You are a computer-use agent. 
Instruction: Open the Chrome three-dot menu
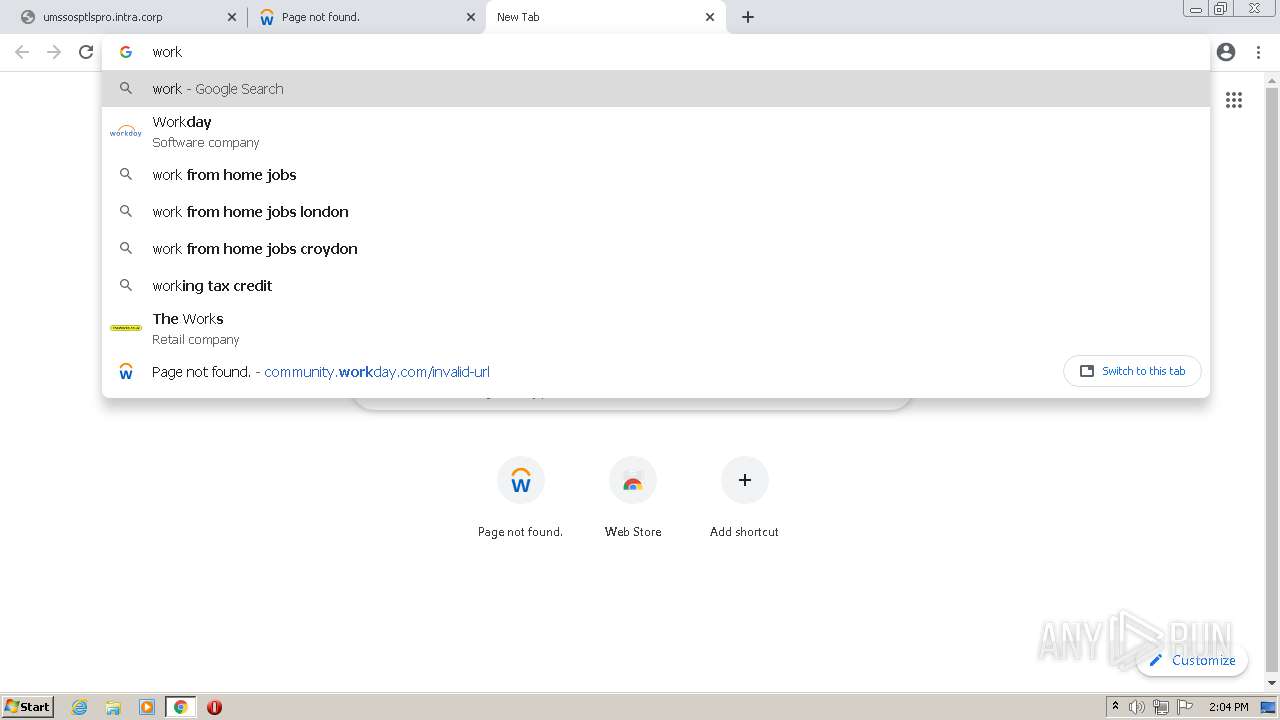tap(1258, 52)
